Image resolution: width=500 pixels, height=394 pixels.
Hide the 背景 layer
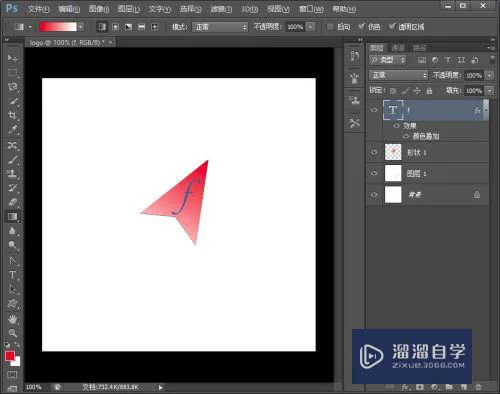[374, 195]
